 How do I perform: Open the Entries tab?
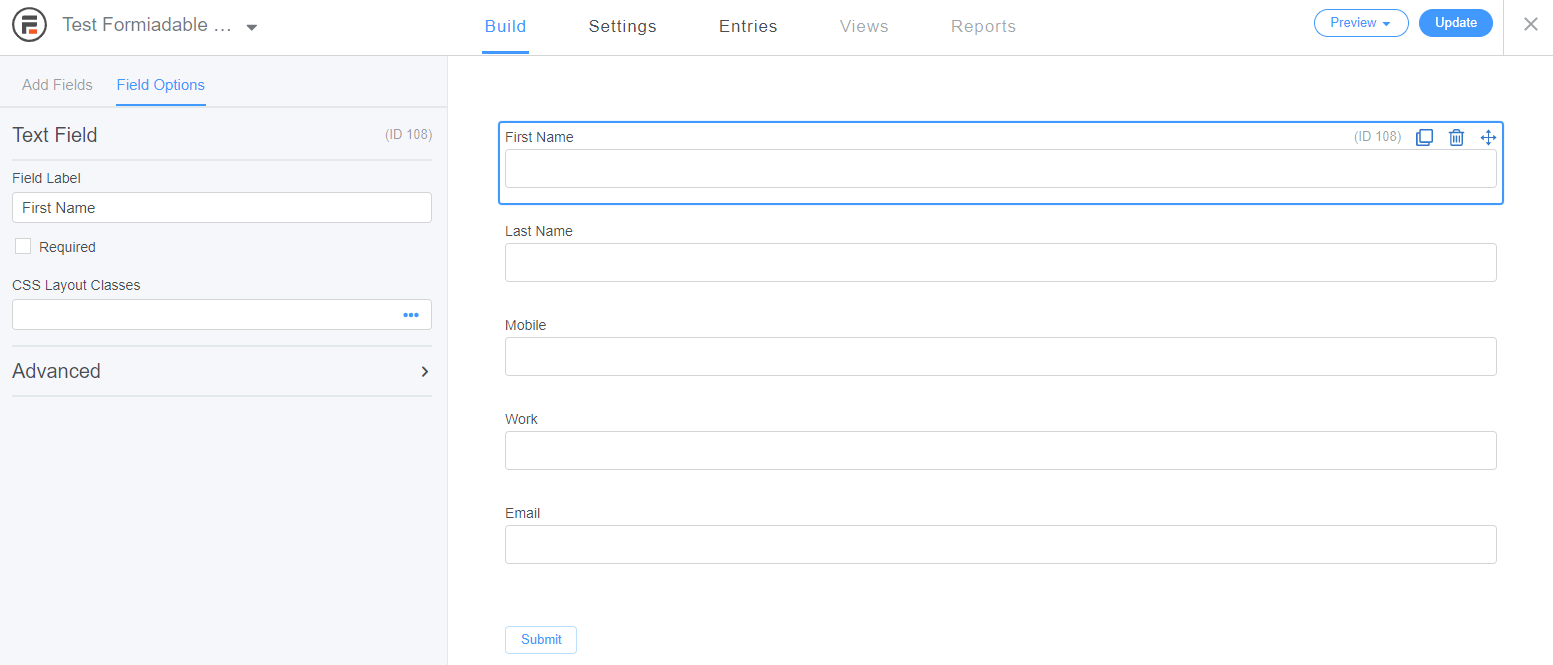pyautogui.click(x=748, y=27)
